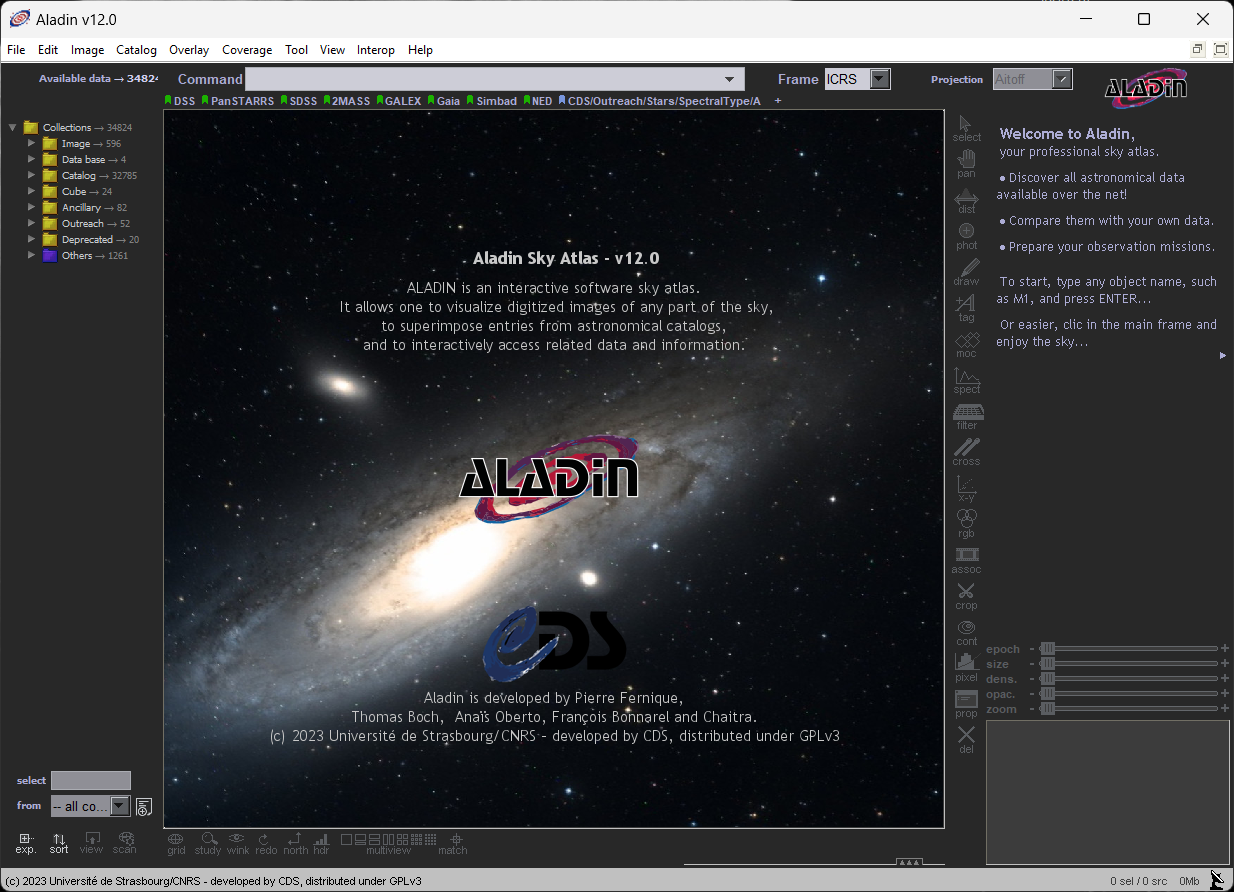1234x892 pixels.
Task: Toggle the coordinate grid button
Action: [x=176, y=843]
